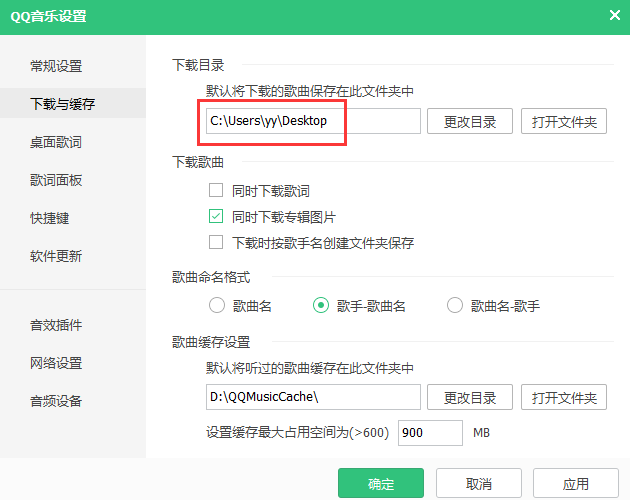This screenshot has width=630, height=500.
Task: Toggle 下载时按歌手名创建文件夹保存 checkbox
Action: 215,242
